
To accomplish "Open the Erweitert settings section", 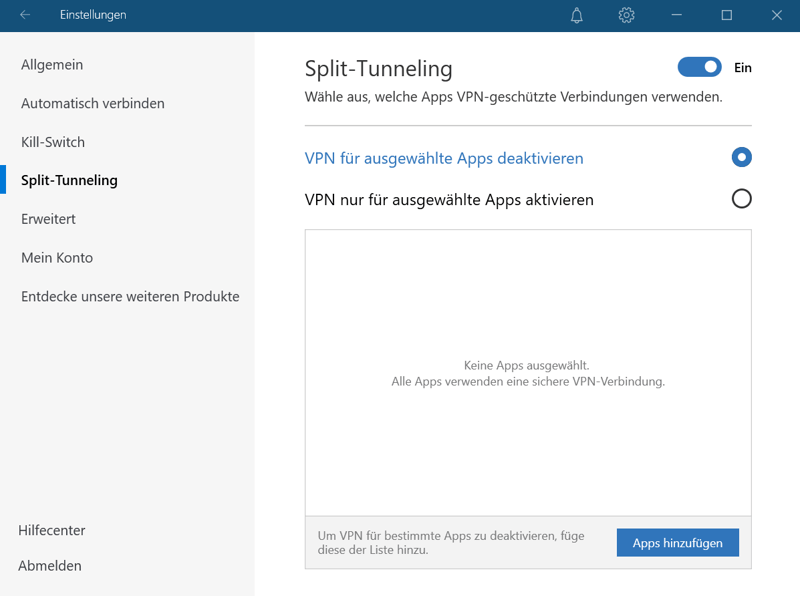I will click(x=48, y=219).
